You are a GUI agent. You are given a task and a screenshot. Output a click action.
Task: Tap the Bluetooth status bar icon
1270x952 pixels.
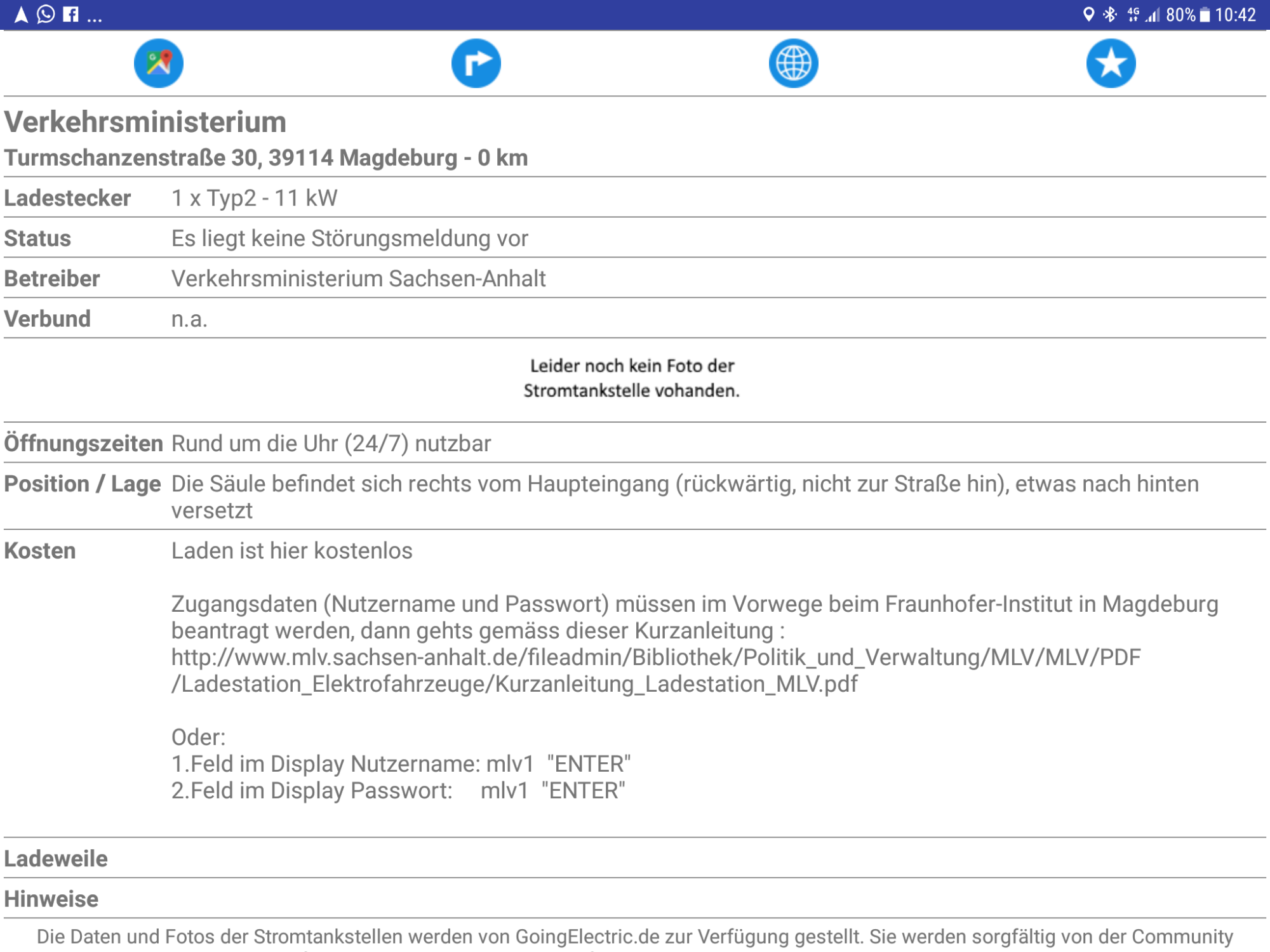tap(1109, 14)
